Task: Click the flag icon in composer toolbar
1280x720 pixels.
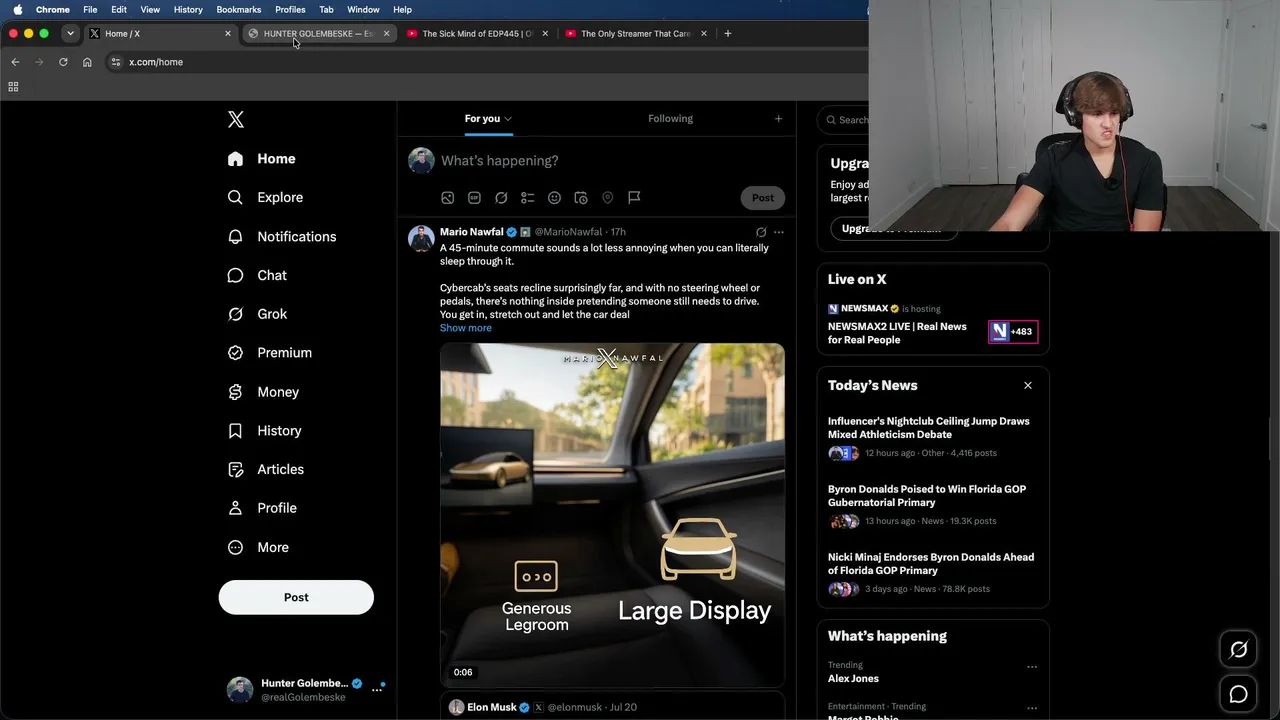Action: (634, 198)
